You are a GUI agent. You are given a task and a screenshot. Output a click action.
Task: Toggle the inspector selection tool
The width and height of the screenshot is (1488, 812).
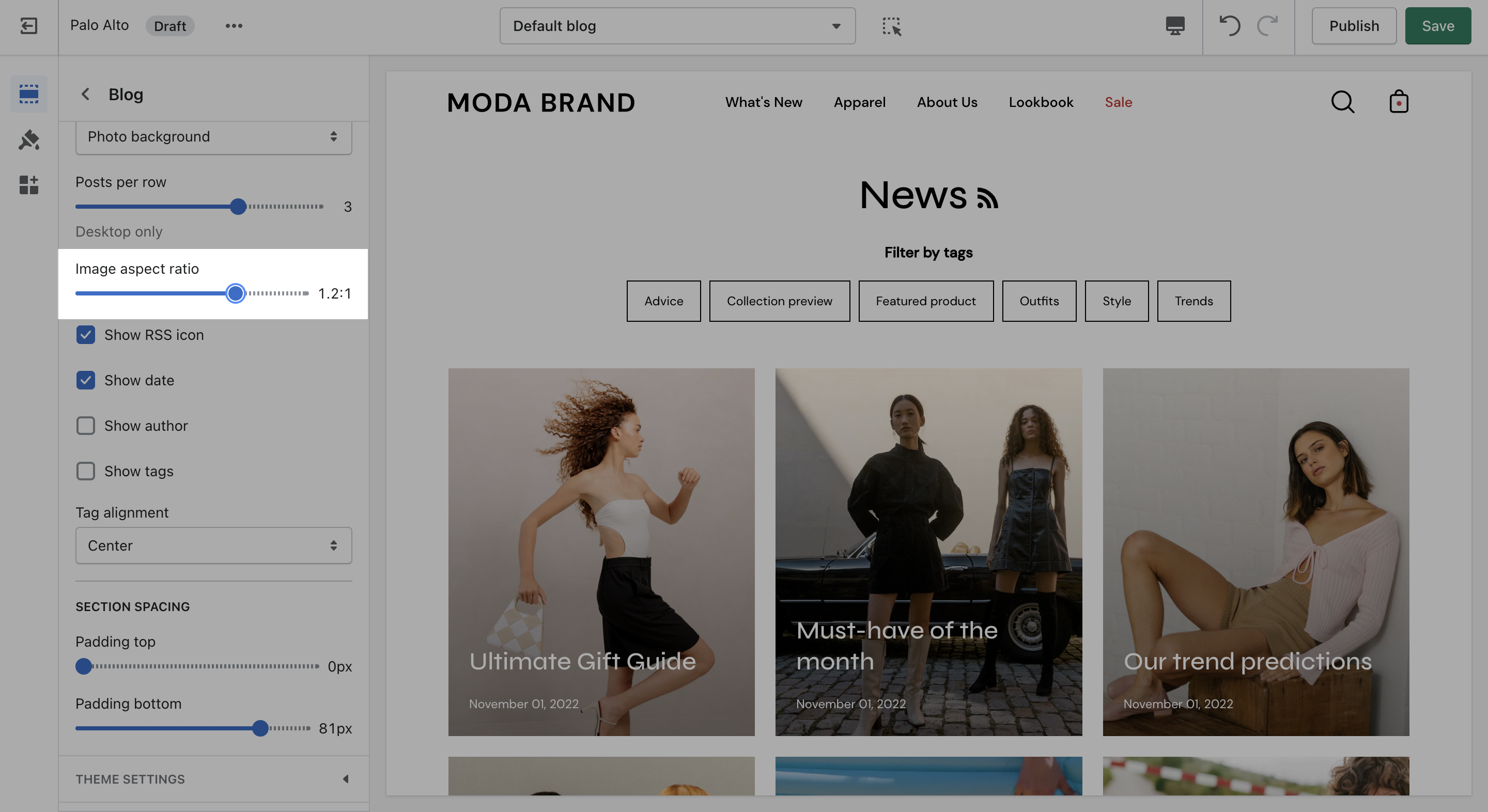pyautogui.click(x=891, y=26)
